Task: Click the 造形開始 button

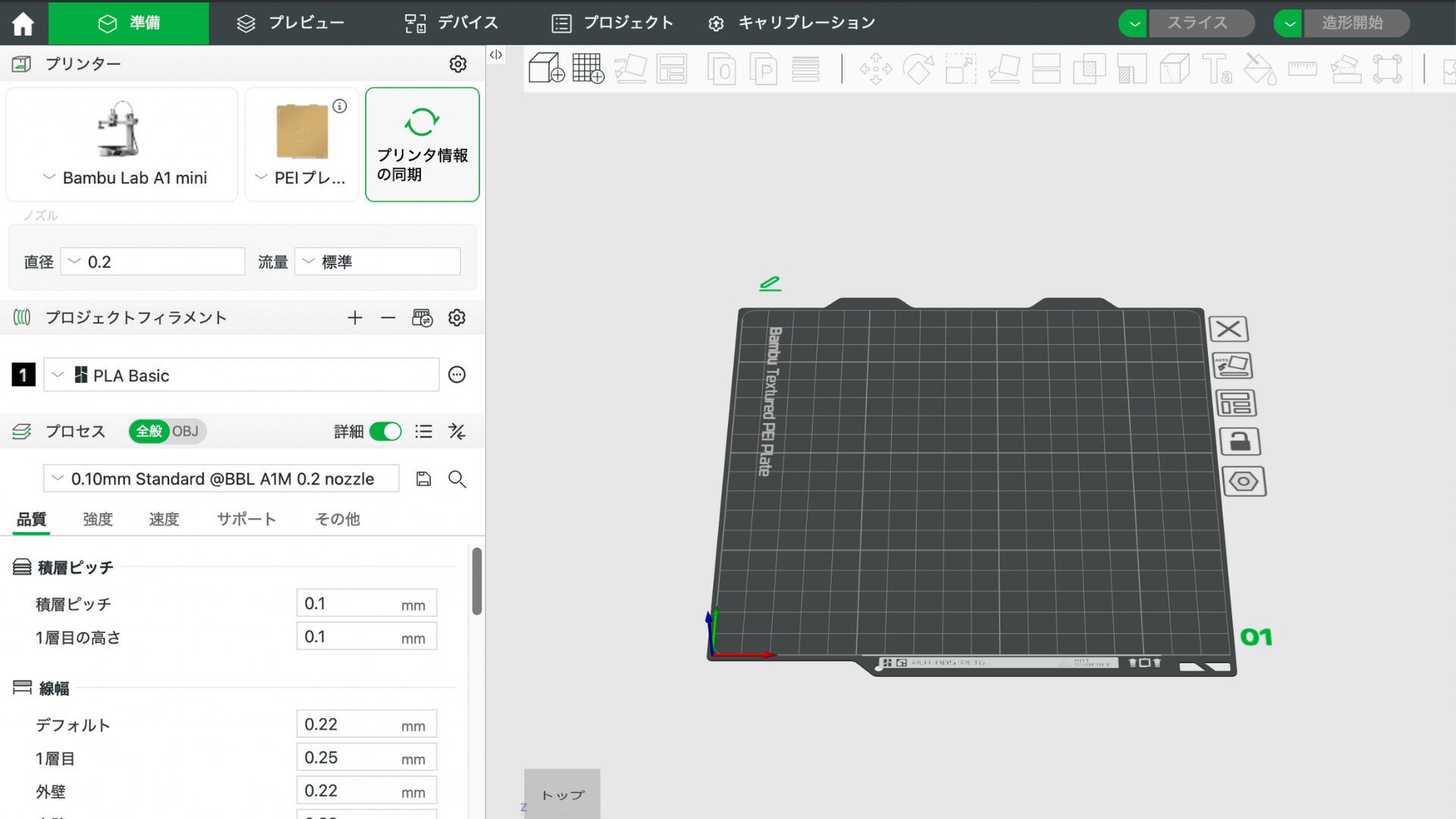Action: pyautogui.click(x=1356, y=24)
